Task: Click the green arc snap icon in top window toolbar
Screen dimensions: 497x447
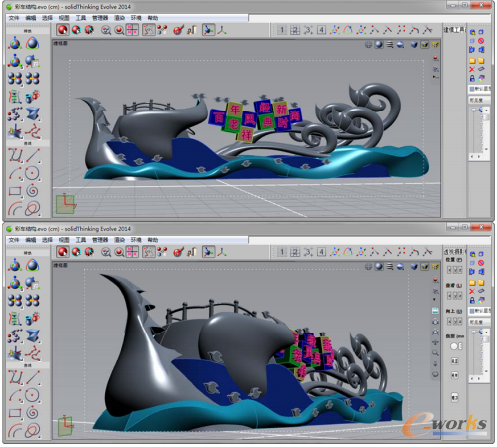Action: (x=348, y=30)
